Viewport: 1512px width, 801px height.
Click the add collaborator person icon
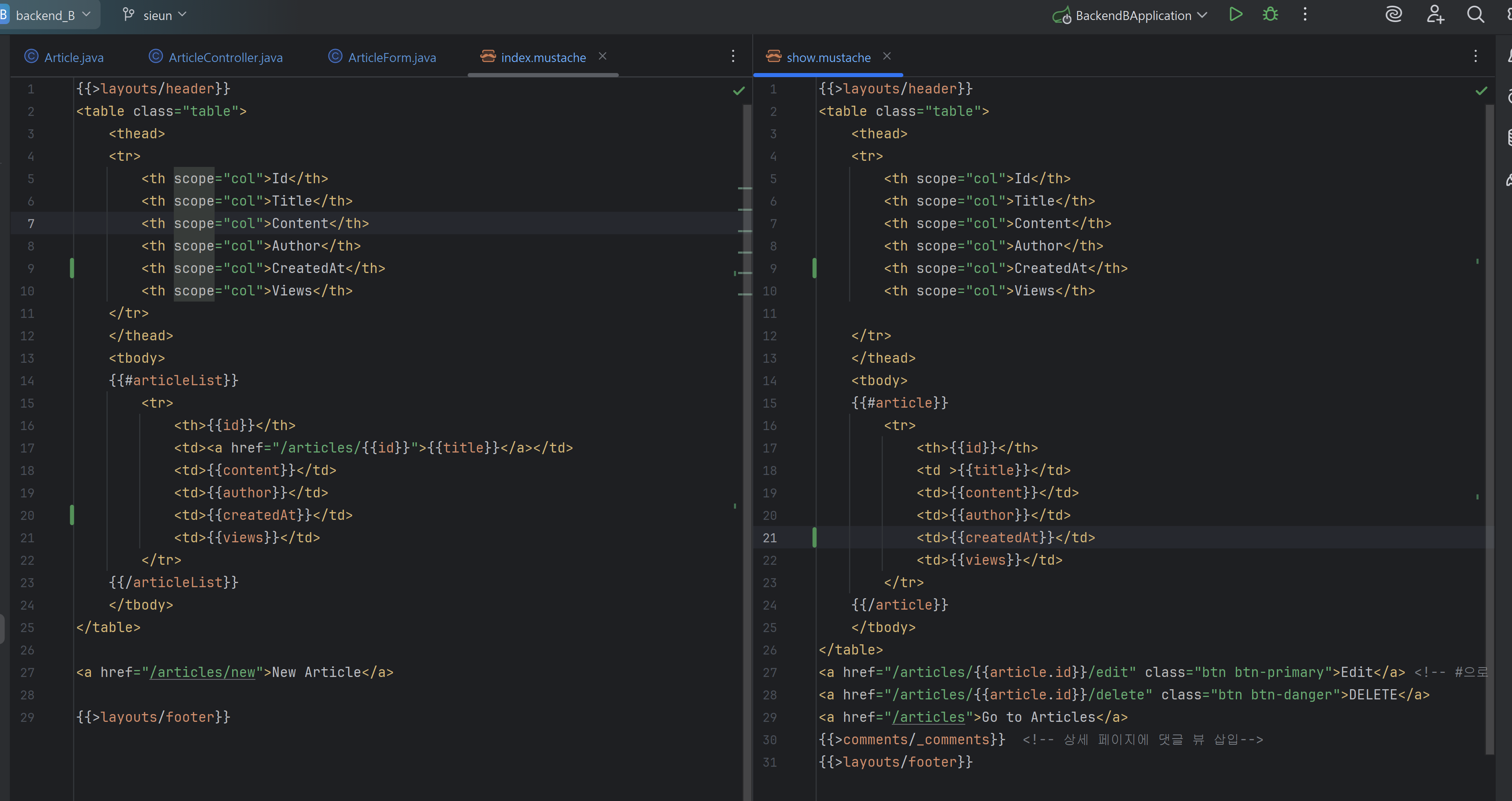pyautogui.click(x=1435, y=15)
